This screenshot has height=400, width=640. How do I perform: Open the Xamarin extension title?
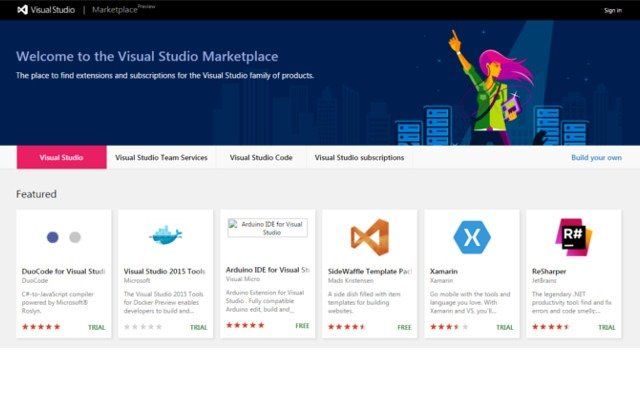click(x=444, y=271)
